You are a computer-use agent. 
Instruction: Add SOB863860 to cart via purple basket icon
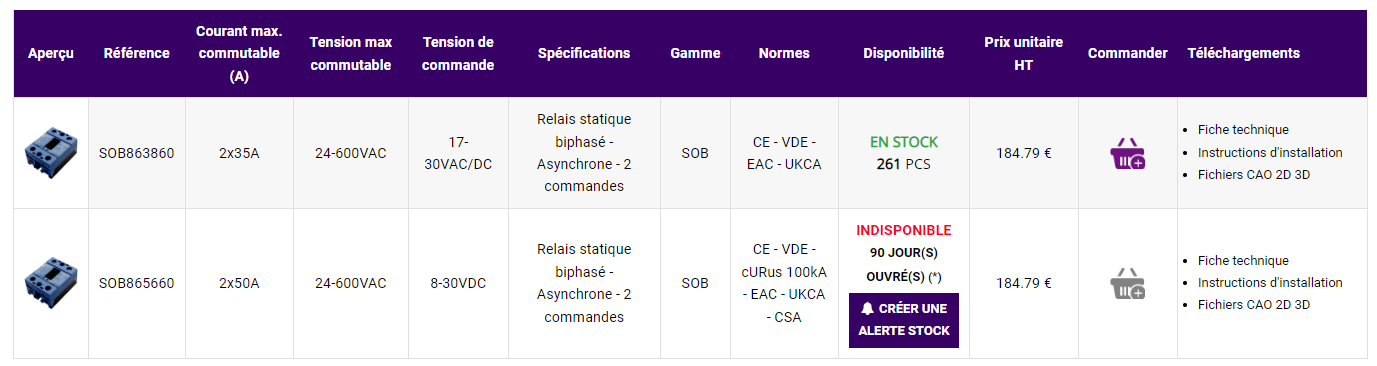[x=1127, y=154]
